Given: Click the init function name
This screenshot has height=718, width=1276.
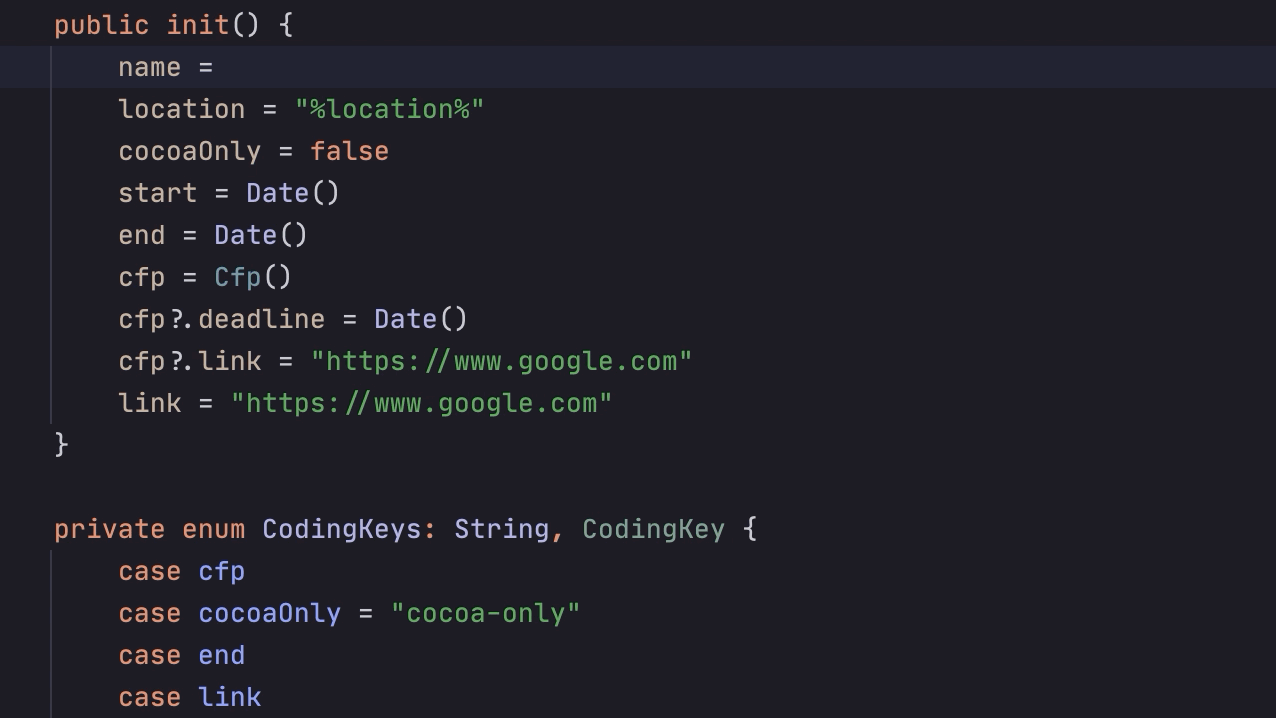Looking at the screenshot, I should tap(198, 25).
